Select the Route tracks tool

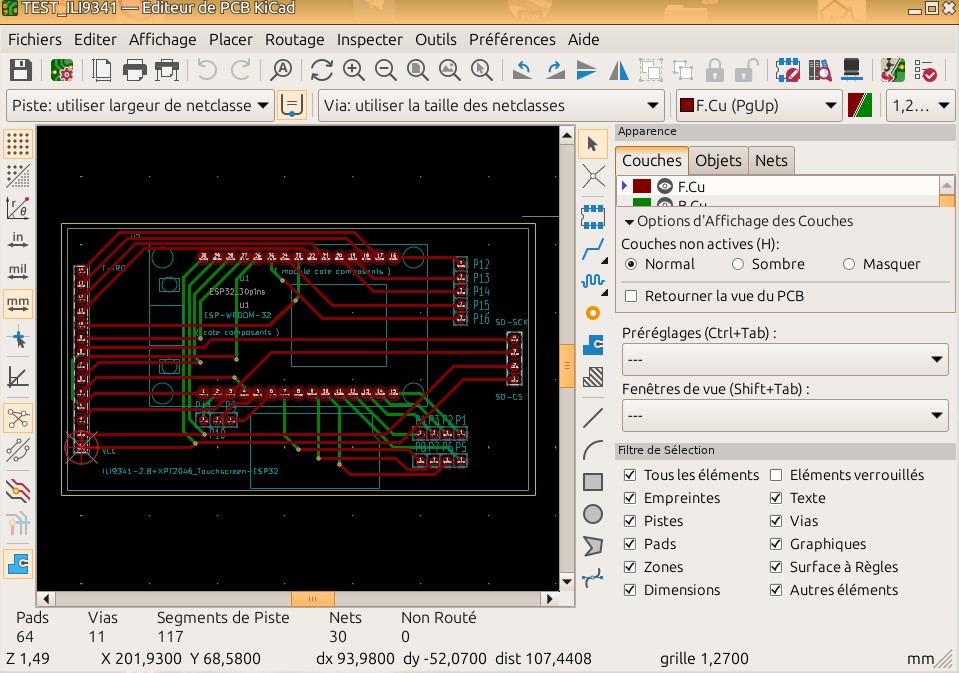click(592, 246)
